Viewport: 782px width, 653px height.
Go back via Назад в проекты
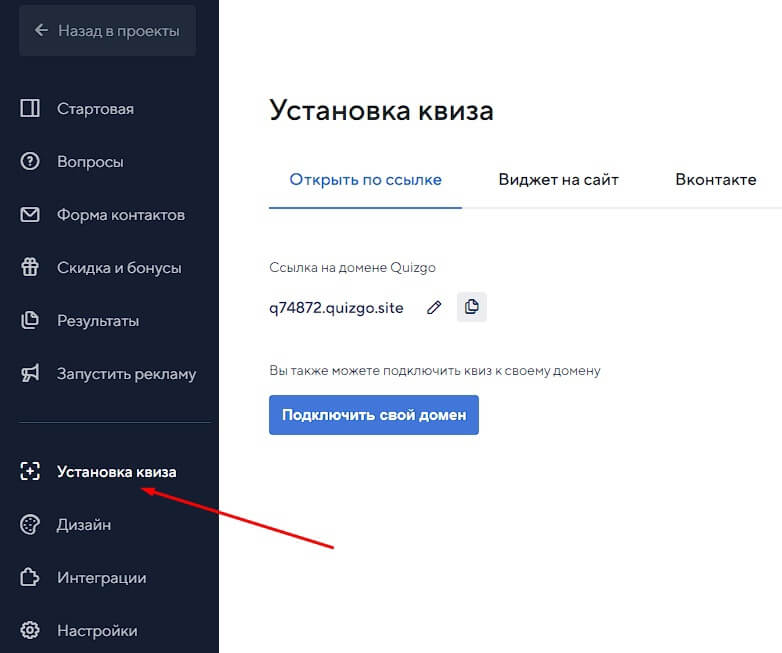click(107, 31)
